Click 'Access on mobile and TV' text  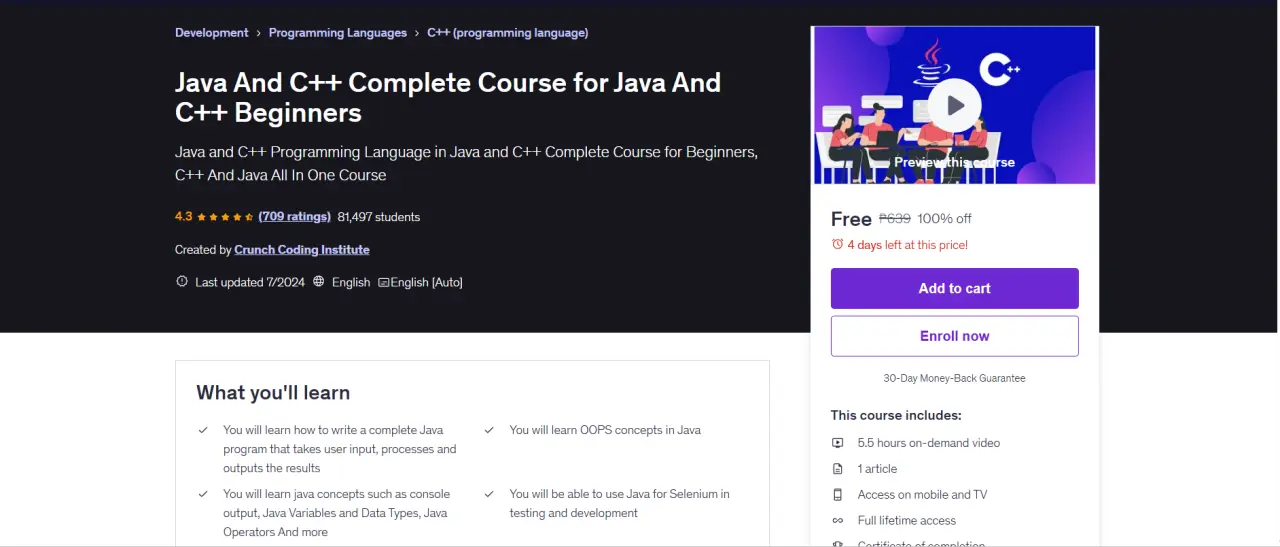(922, 495)
